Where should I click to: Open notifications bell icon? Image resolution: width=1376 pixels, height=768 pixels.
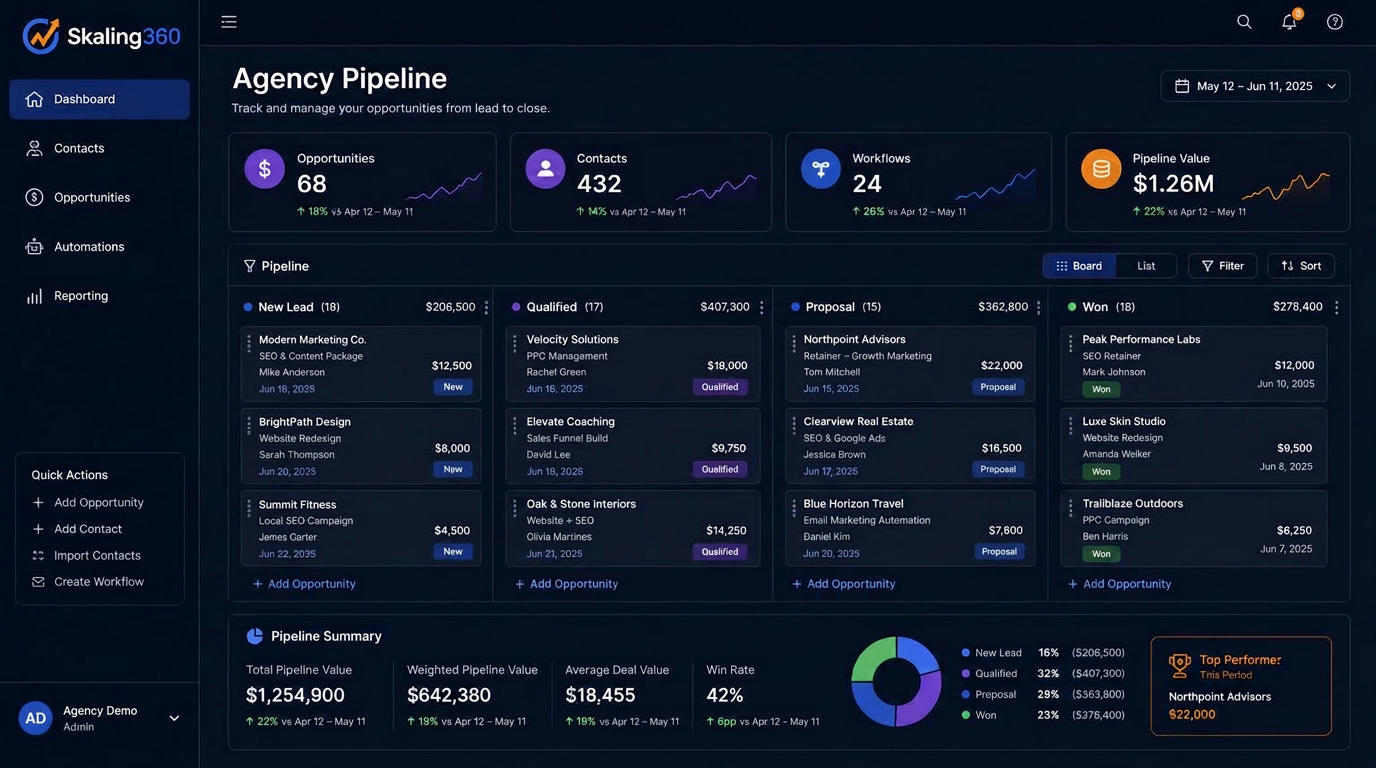coord(1290,21)
